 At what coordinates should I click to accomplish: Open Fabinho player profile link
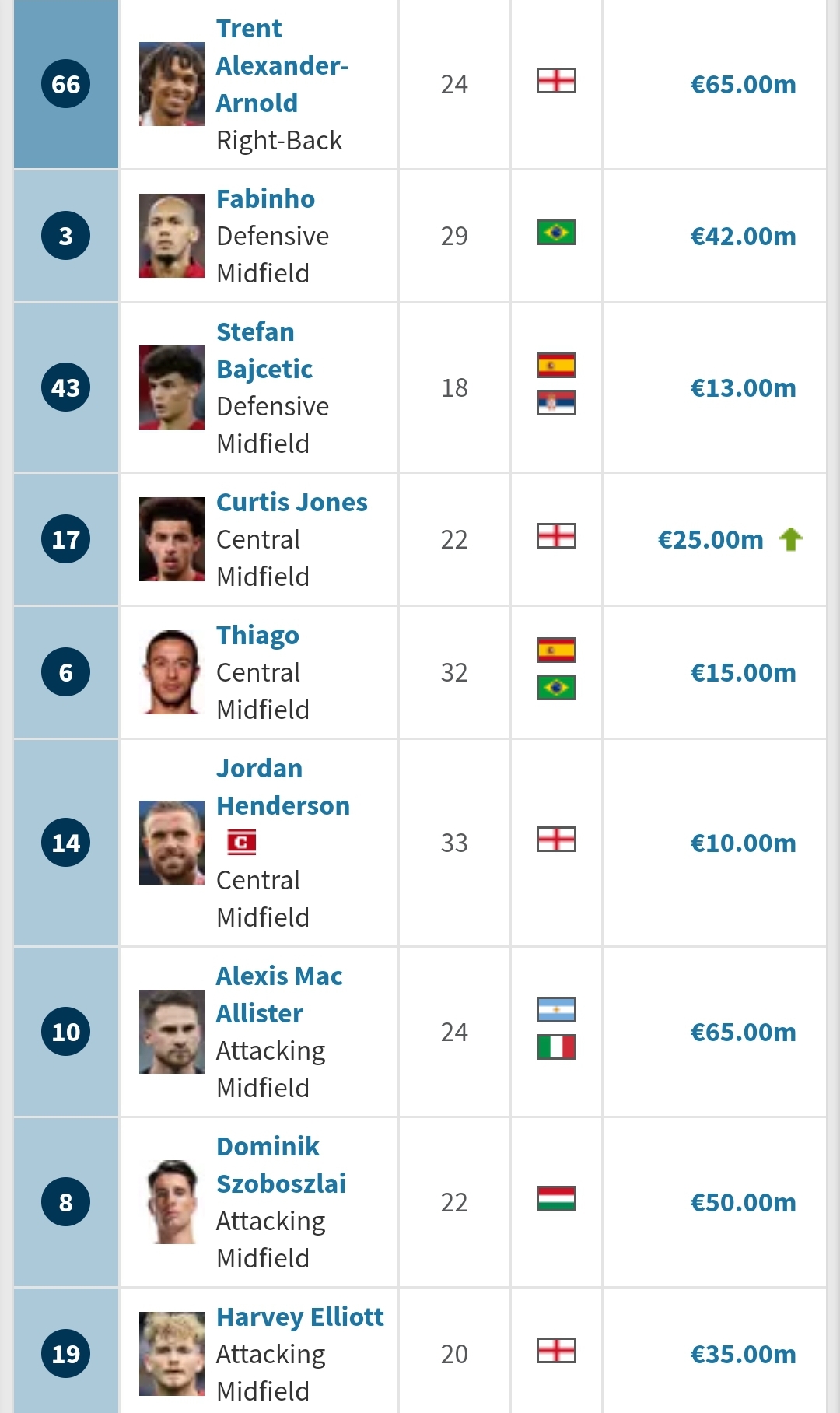coord(265,199)
